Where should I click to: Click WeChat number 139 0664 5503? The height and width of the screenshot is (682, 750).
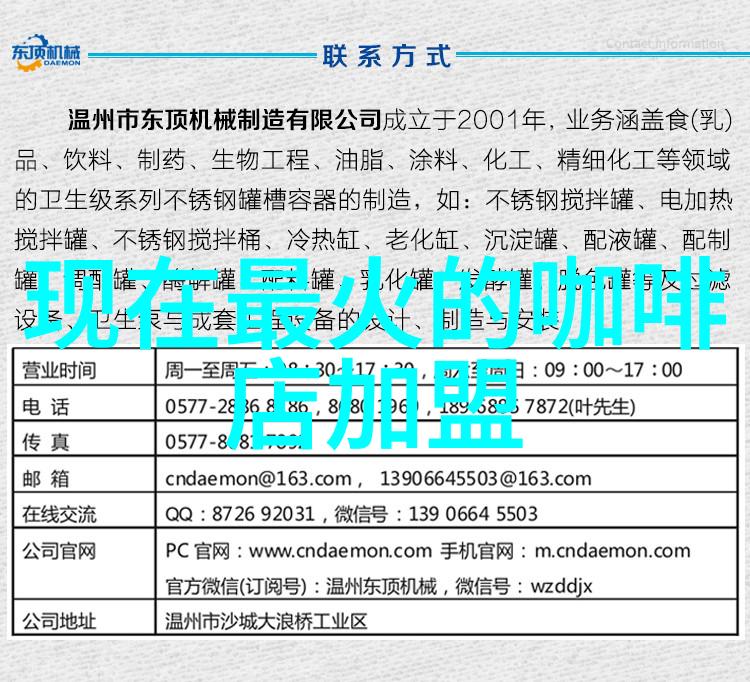pyautogui.click(x=473, y=514)
